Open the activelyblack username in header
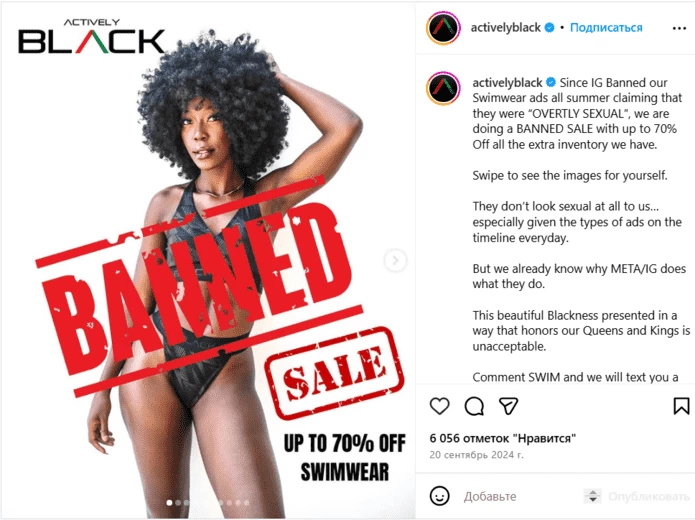Viewport: 695px width, 520px height. coord(505,27)
